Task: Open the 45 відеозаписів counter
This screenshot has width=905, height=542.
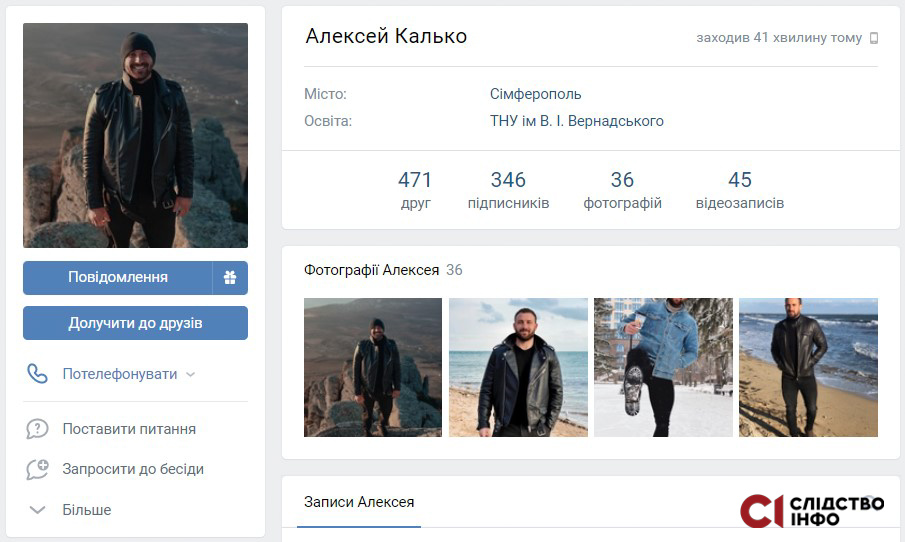Action: (740, 190)
